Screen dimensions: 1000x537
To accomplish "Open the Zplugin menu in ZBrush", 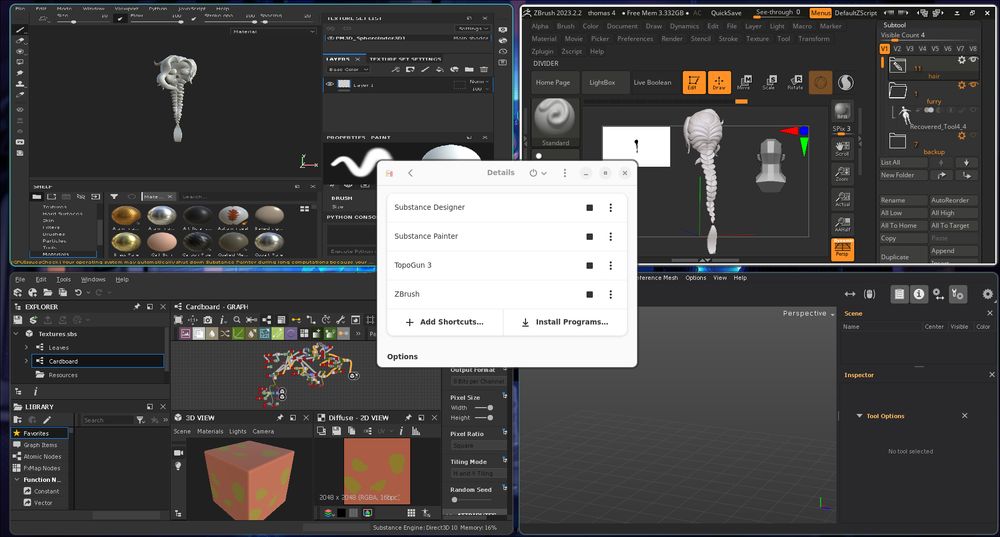I will (x=542, y=52).
